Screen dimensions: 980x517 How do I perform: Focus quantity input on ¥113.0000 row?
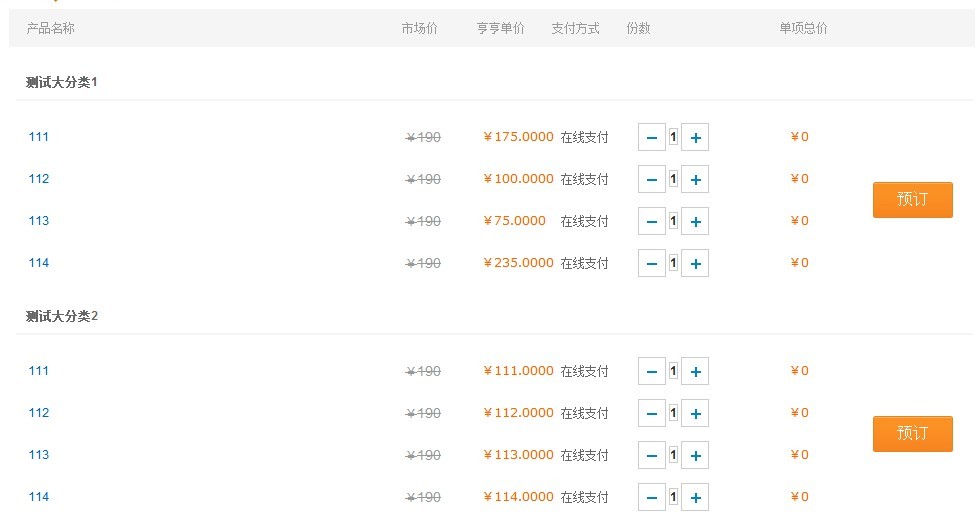point(674,455)
